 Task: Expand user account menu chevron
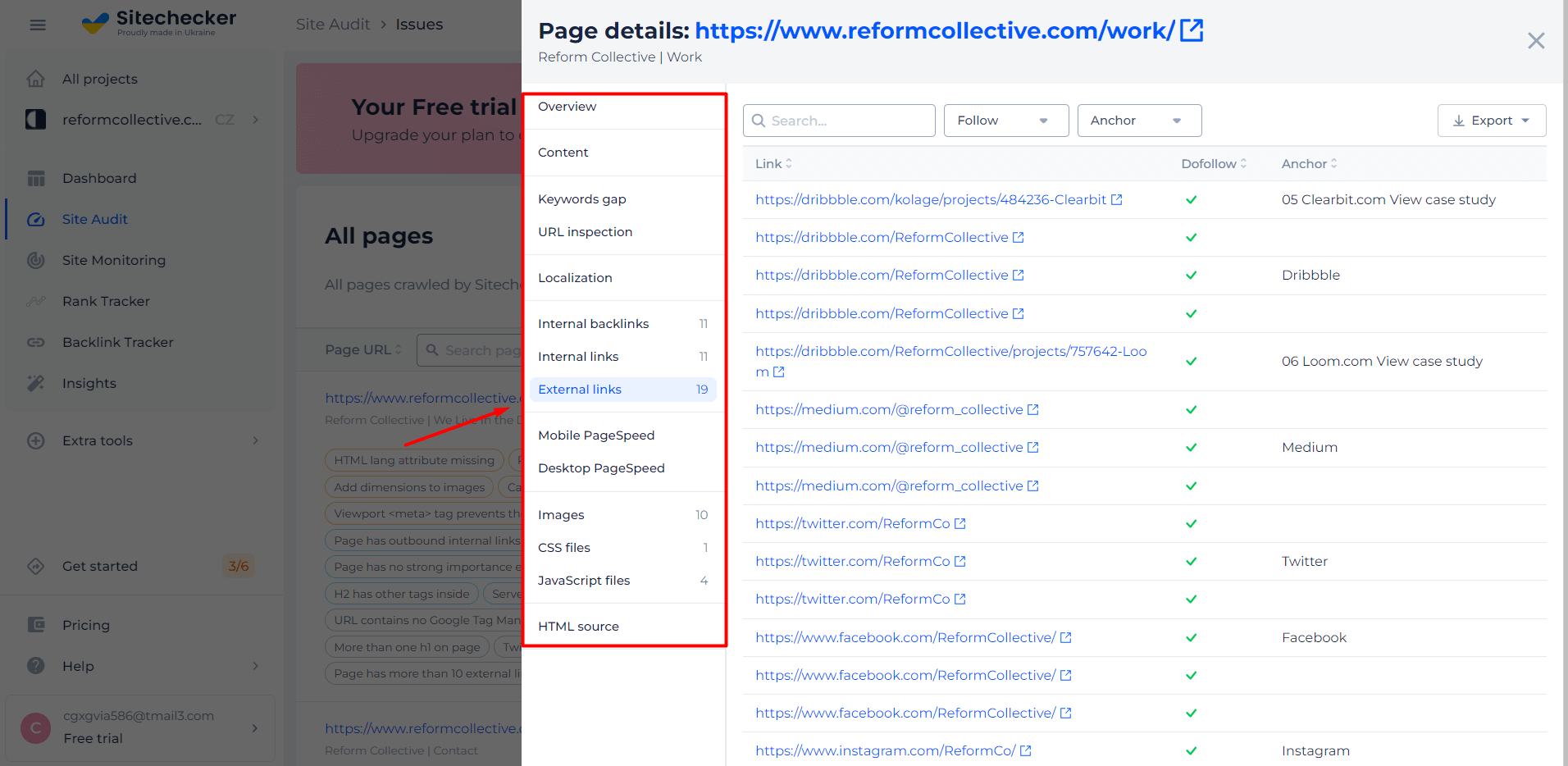point(255,728)
